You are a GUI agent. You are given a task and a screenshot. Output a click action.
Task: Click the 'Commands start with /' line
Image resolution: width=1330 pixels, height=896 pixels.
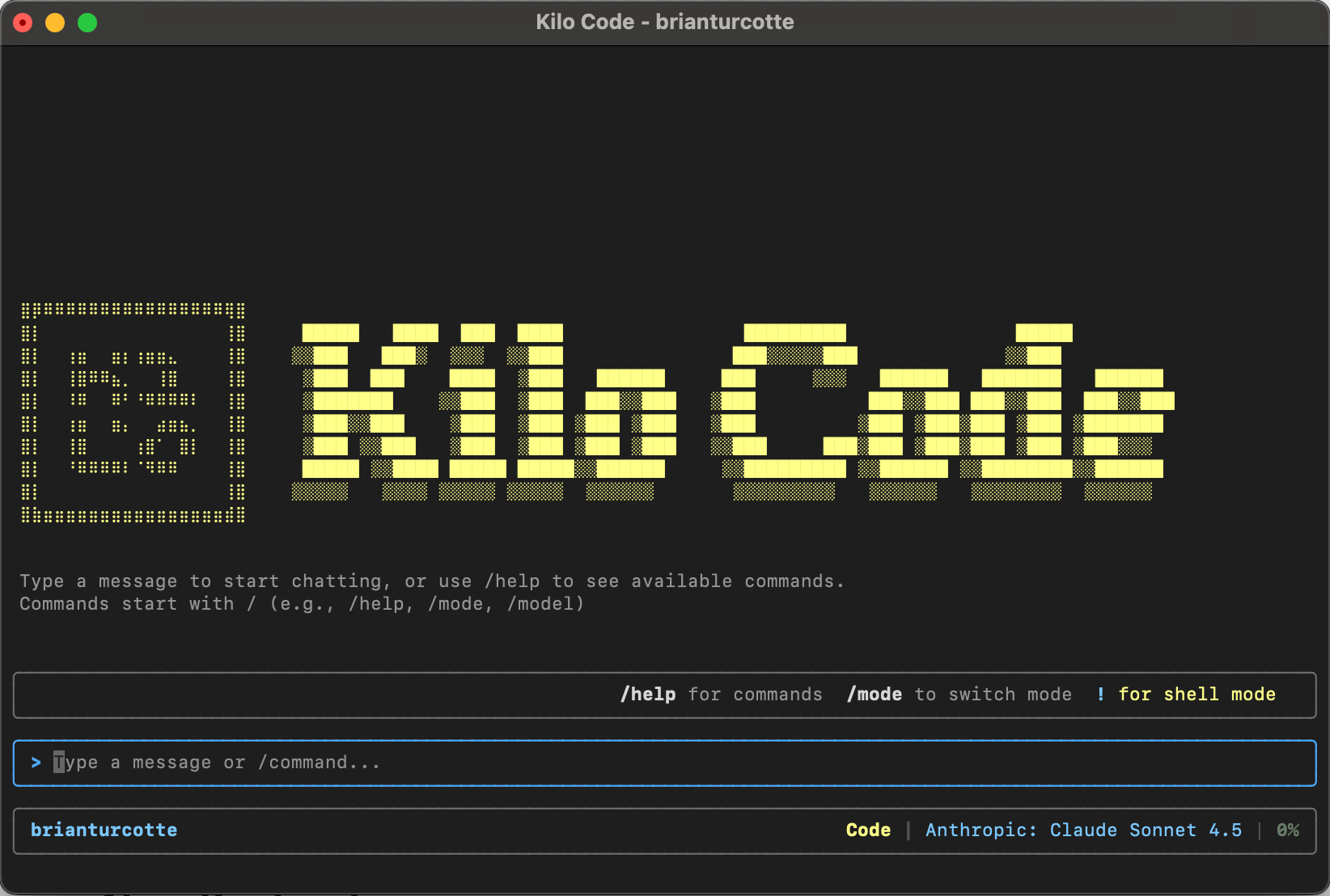302,604
